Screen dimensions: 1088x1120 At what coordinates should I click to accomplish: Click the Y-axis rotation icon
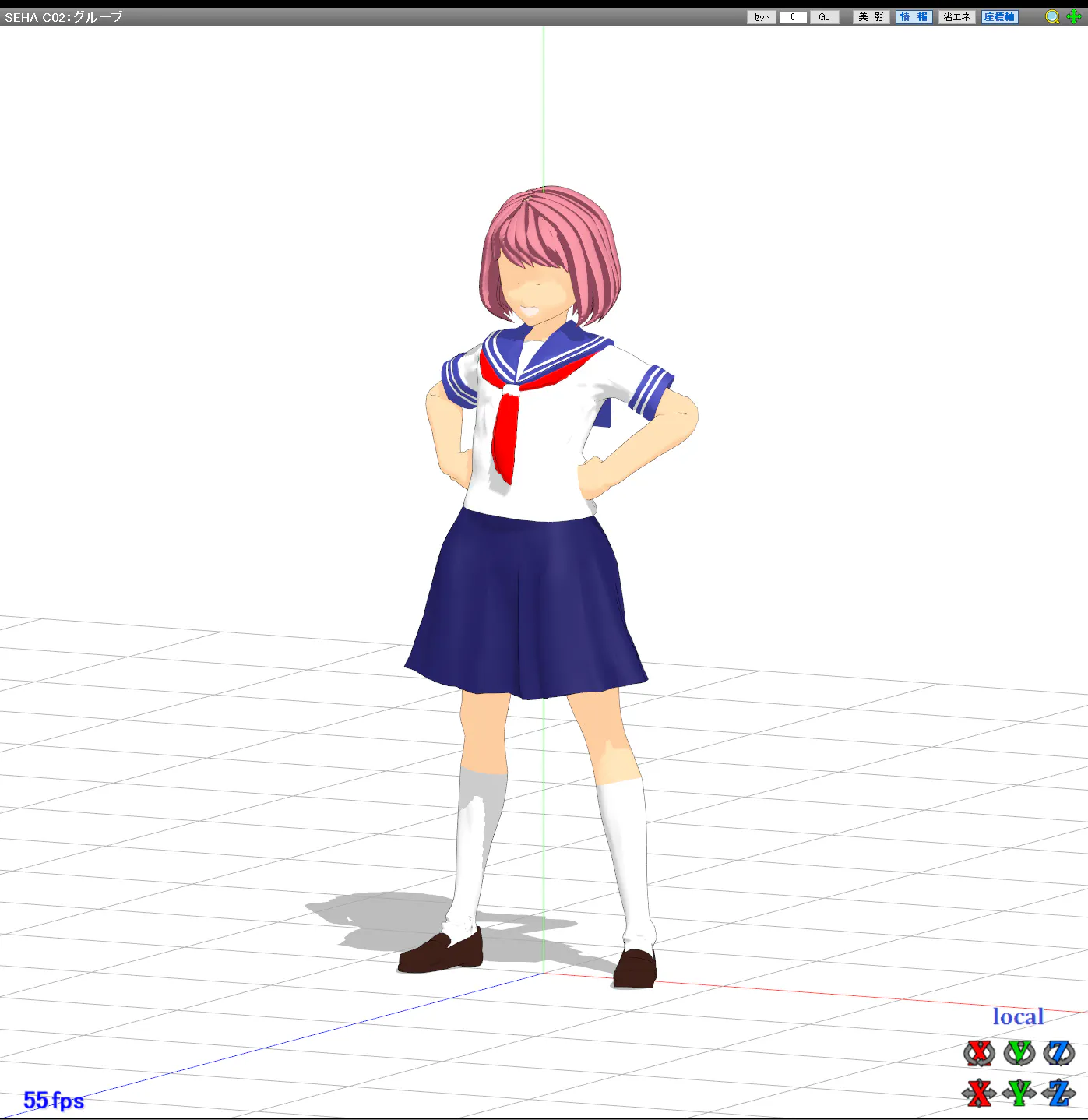1019,1053
